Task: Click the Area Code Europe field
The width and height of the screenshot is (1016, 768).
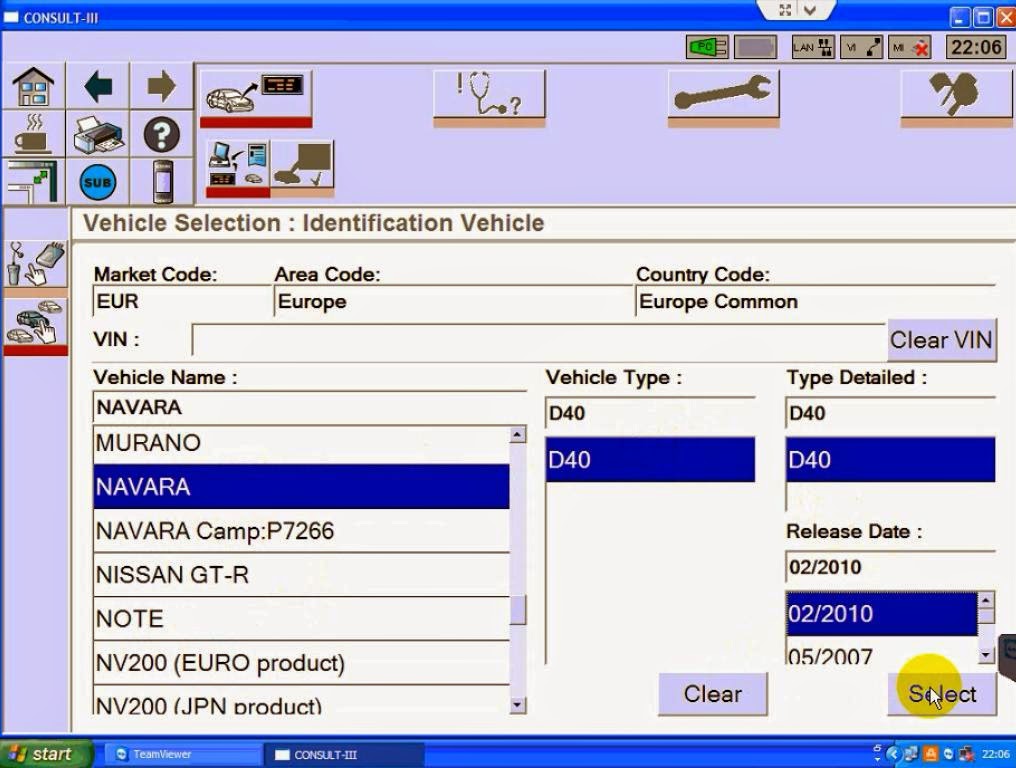Action: [x=453, y=302]
